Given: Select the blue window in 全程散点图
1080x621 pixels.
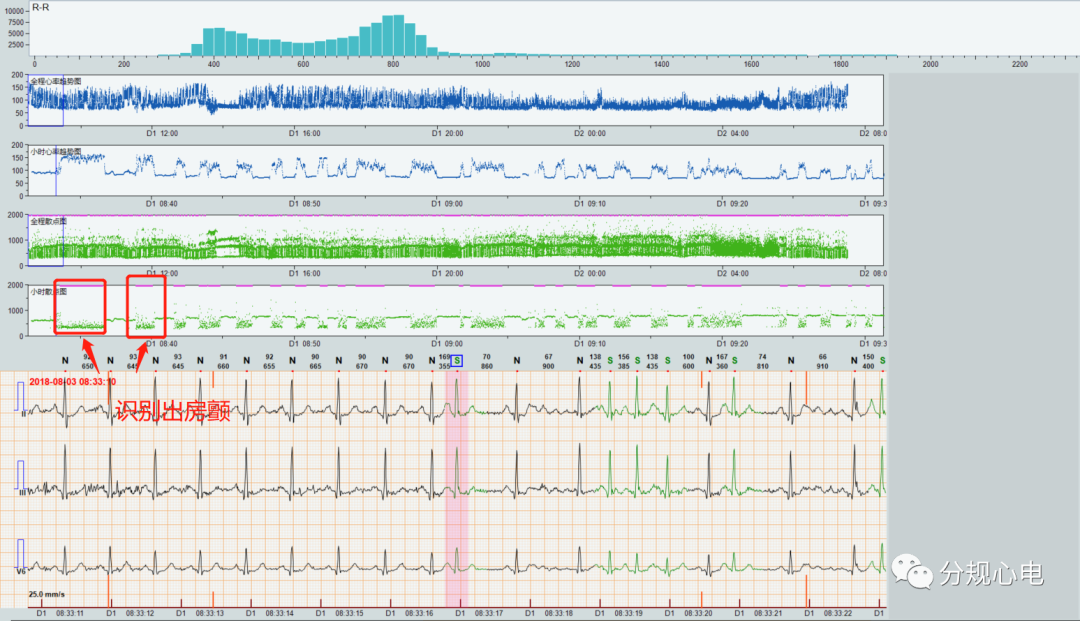Looking at the screenshot, I should coord(45,240).
